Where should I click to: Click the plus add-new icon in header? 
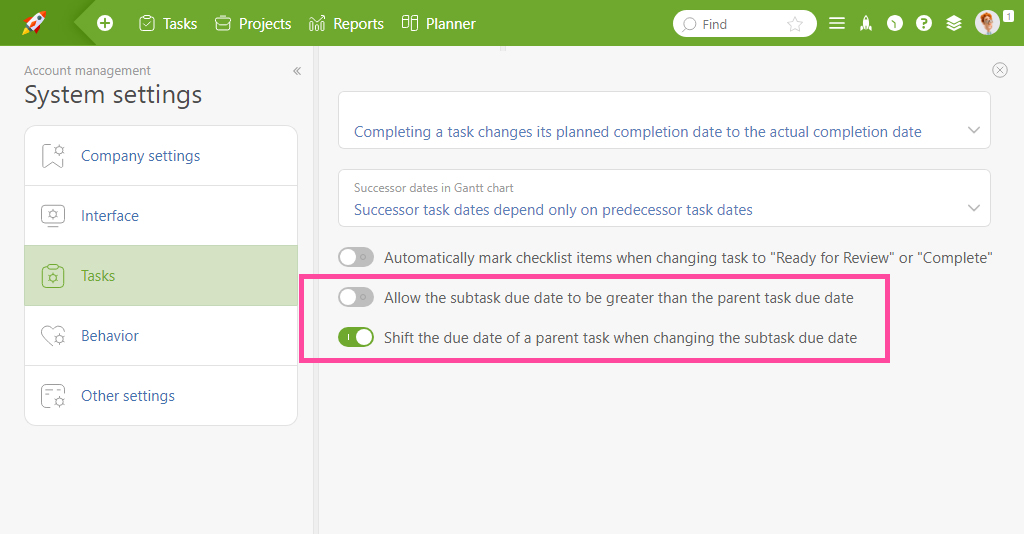coord(104,24)
